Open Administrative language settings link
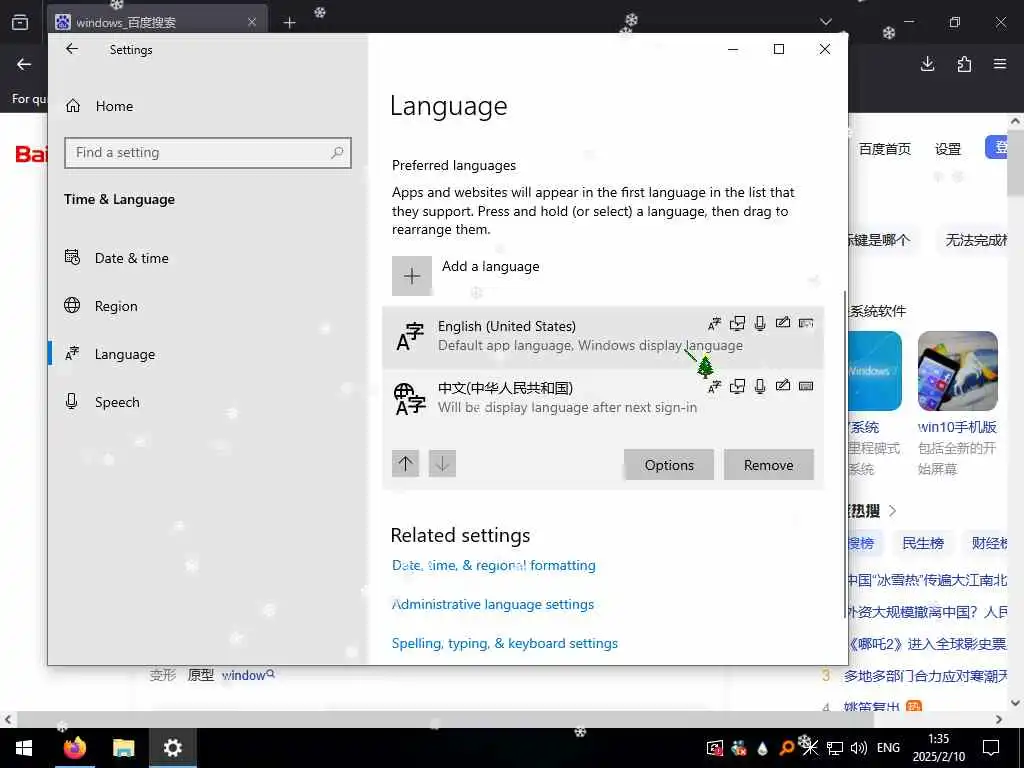The width and height of the screenshot is (1024, 768). click(493, 605)
